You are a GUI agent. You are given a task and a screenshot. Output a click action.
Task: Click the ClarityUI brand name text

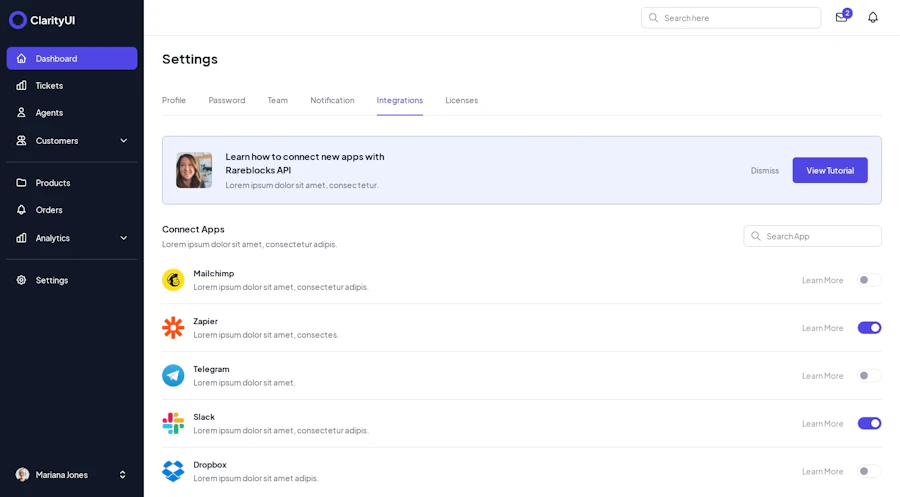[x=52, y=20]
